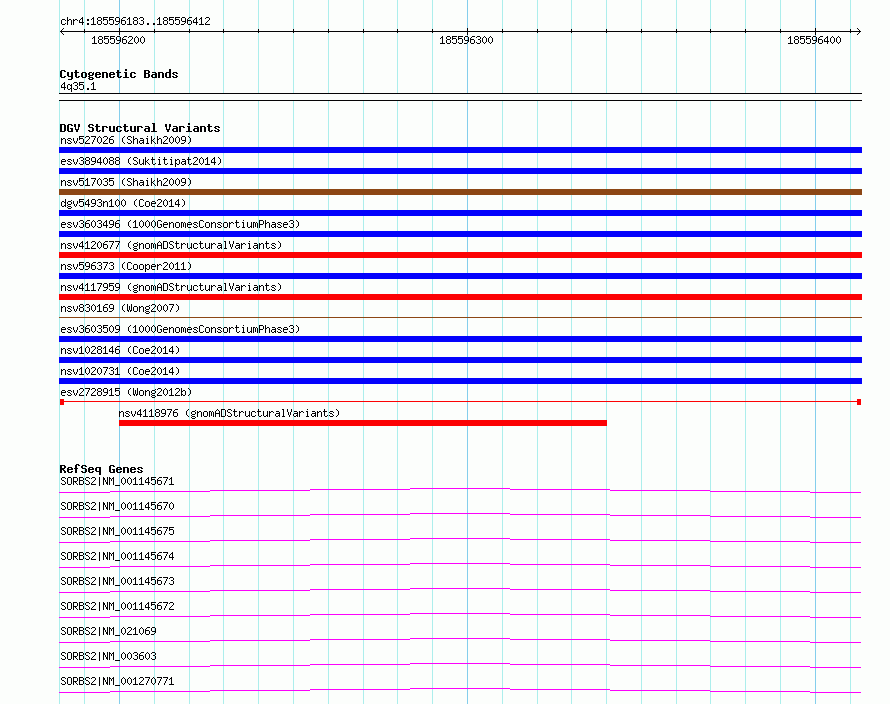Click the blue bar under nsv596373

[x=460, y=276]
